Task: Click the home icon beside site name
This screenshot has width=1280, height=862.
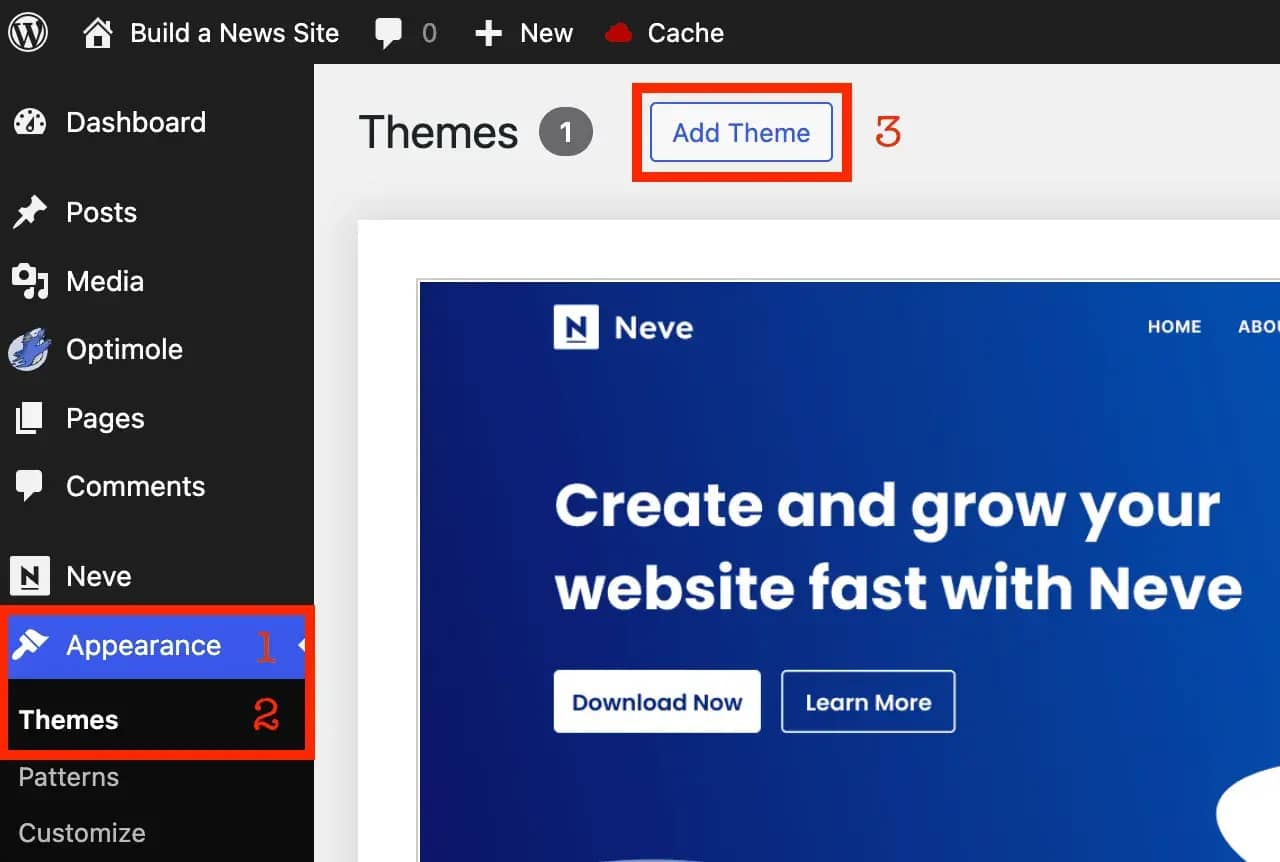Action: [x=98, y=33]
